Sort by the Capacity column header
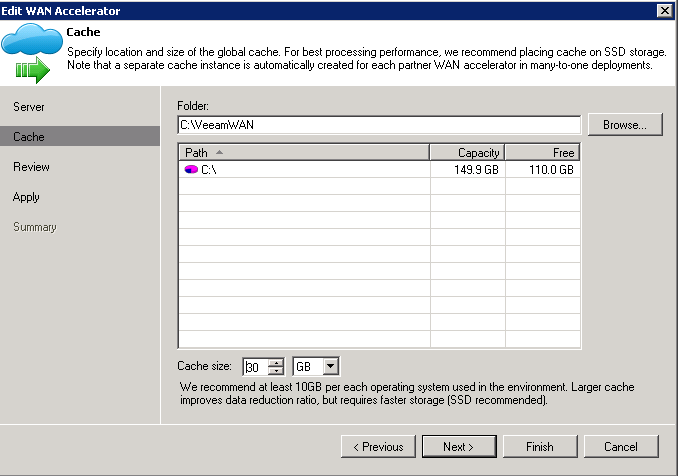The height and width of the screenshot is (476, 678). [x=467, y=153]
